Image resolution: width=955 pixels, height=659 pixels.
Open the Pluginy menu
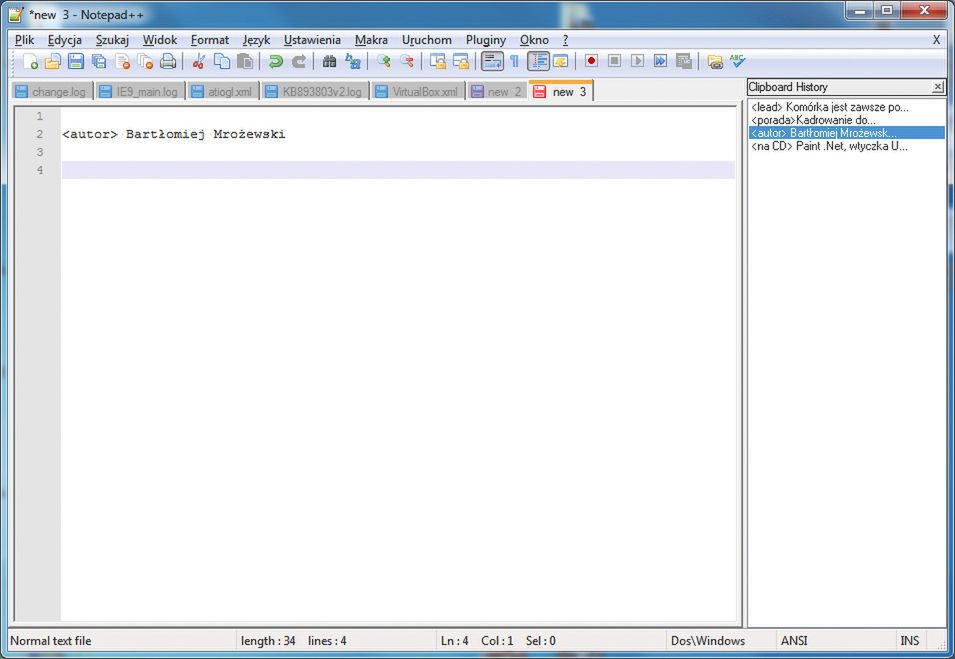[x=485, y=40]
